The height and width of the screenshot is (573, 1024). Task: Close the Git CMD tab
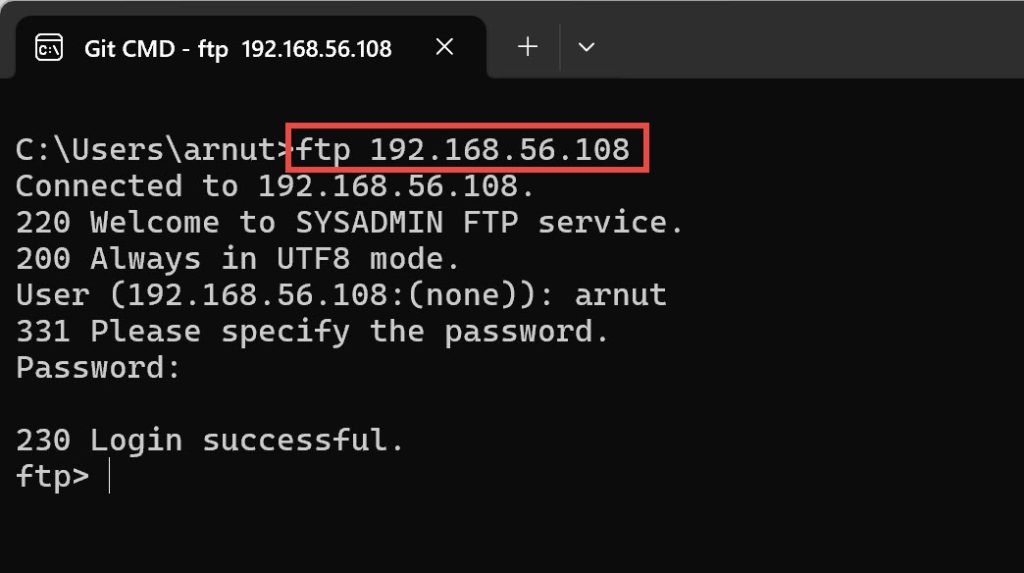click(x=445, y=47)
